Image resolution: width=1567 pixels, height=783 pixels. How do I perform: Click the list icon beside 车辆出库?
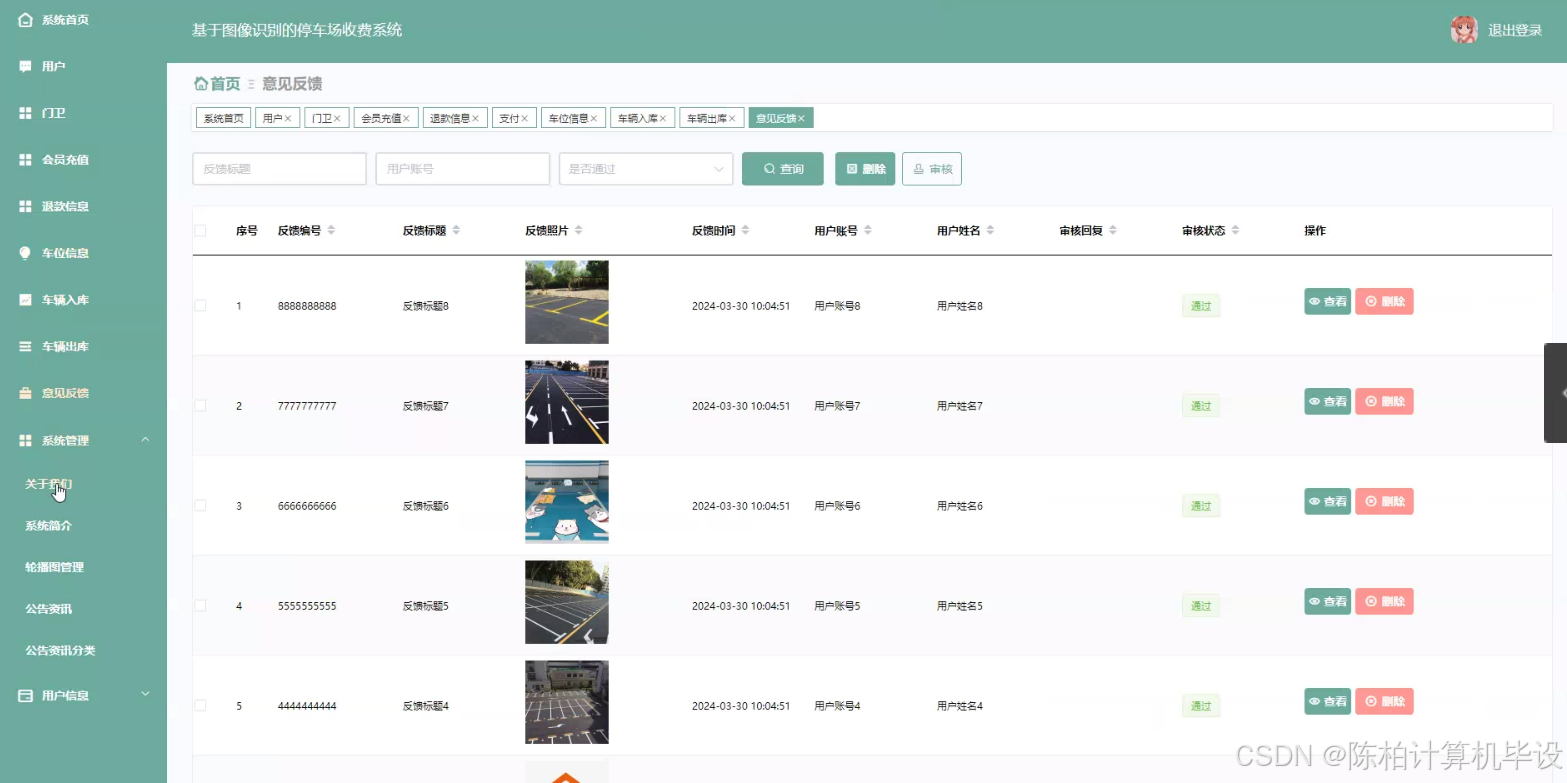coord(26,347)
